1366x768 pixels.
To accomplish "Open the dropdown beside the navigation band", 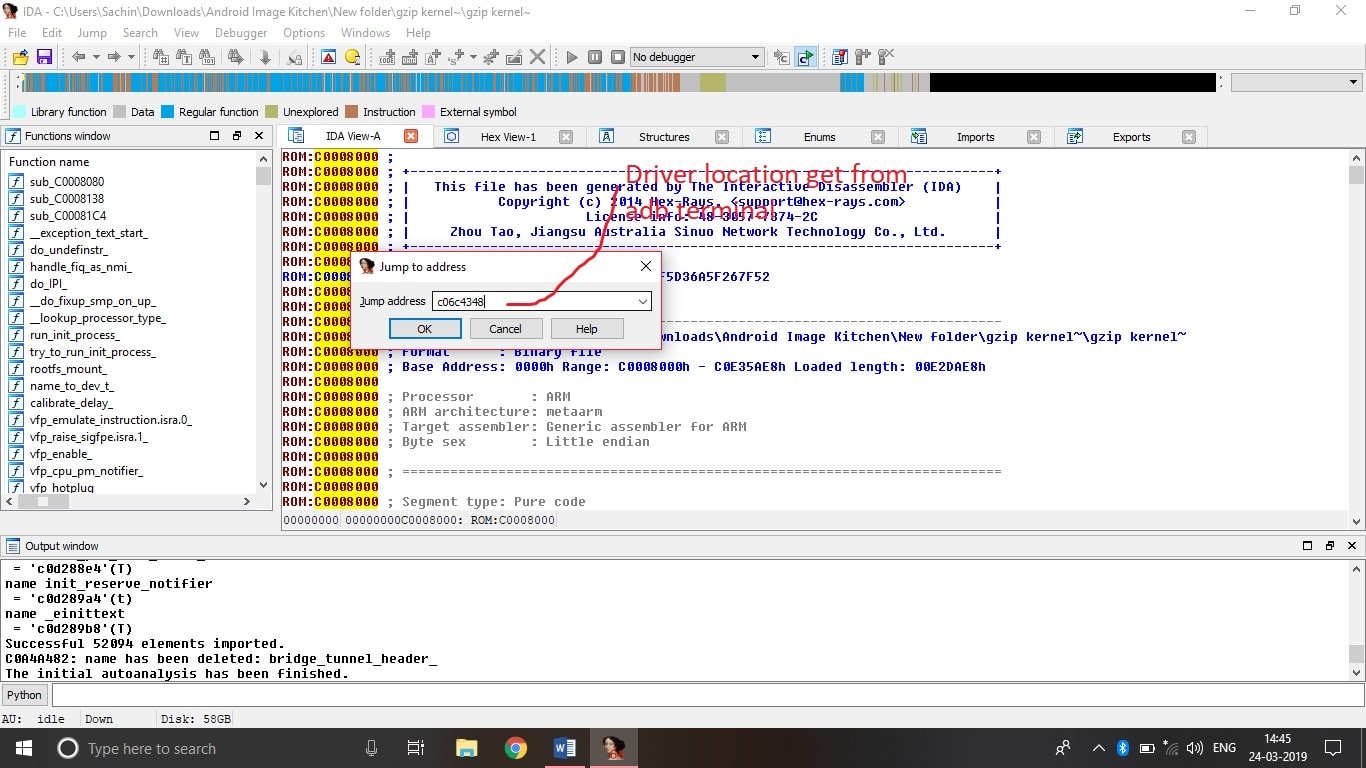I will coord(1354,83).
